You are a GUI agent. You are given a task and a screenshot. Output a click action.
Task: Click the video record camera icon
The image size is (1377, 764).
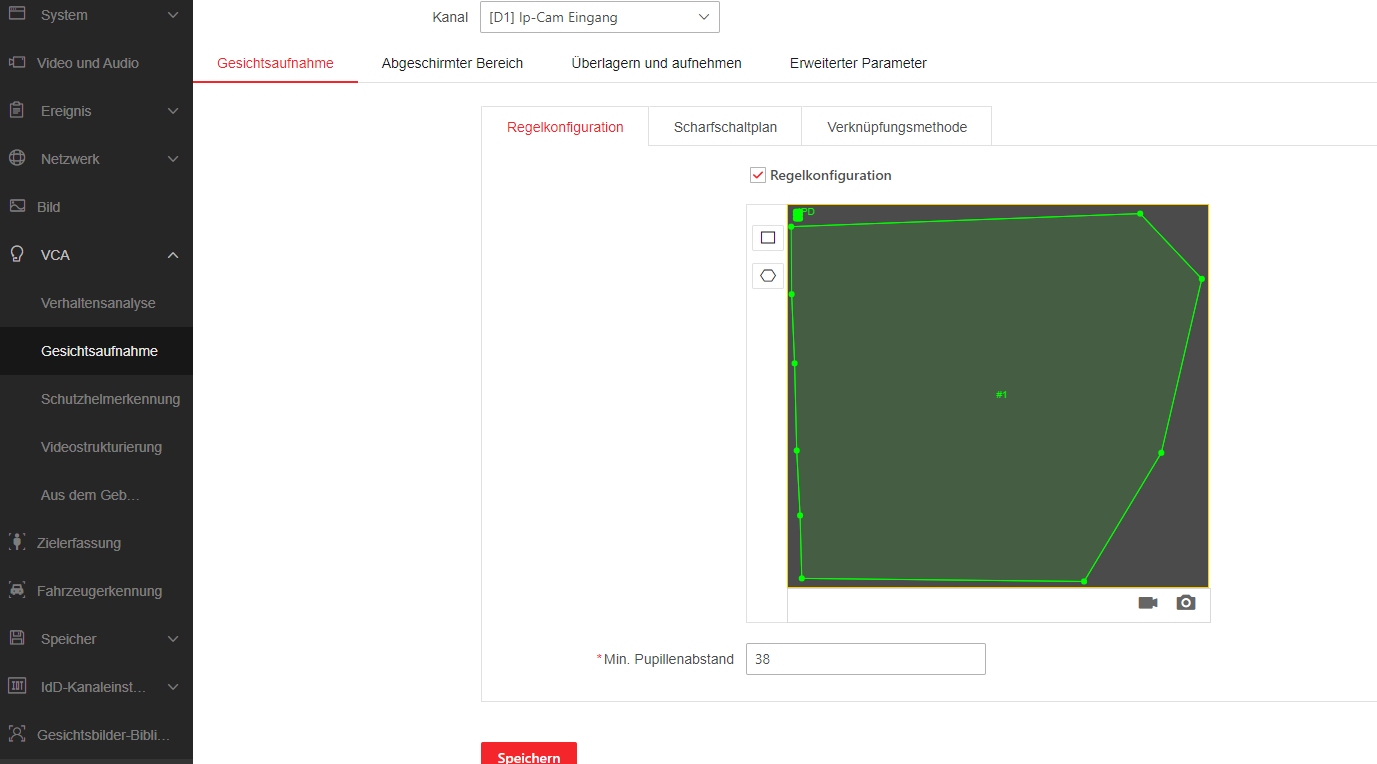pos(1148,603)
